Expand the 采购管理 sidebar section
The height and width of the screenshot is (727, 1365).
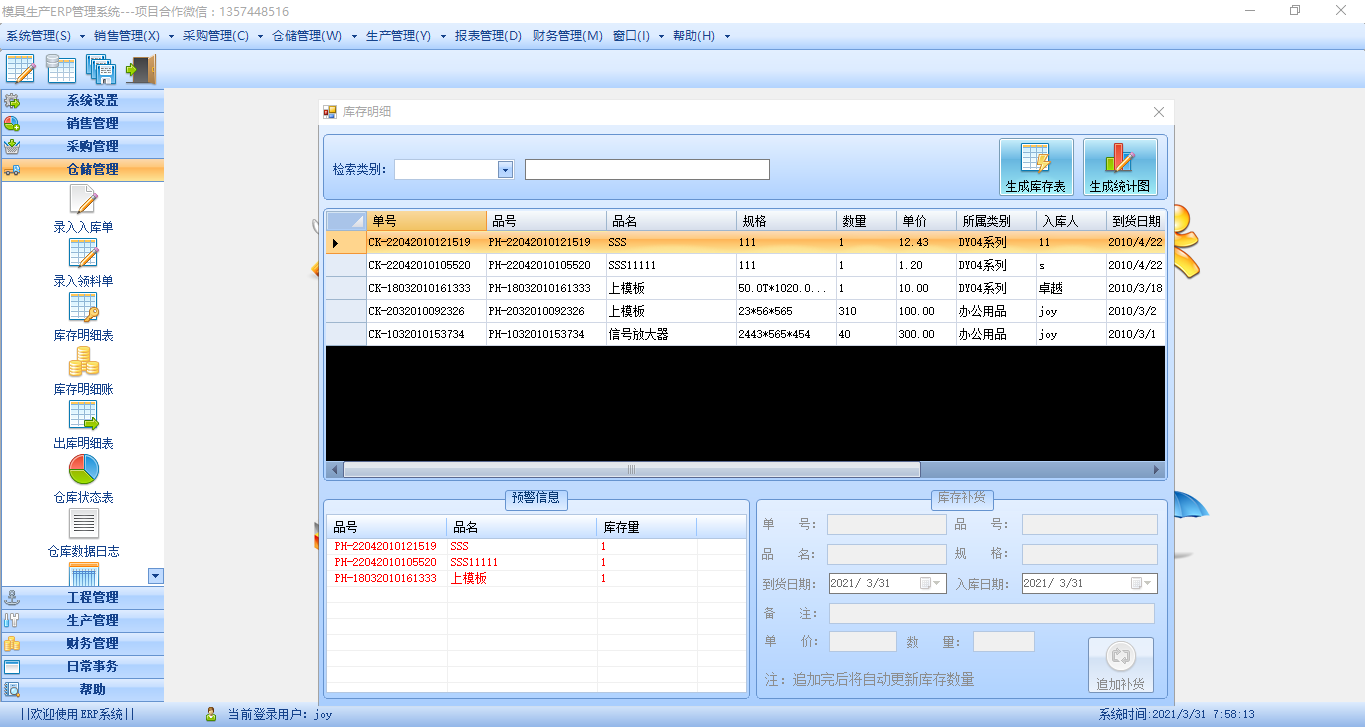tap(83, 147)
